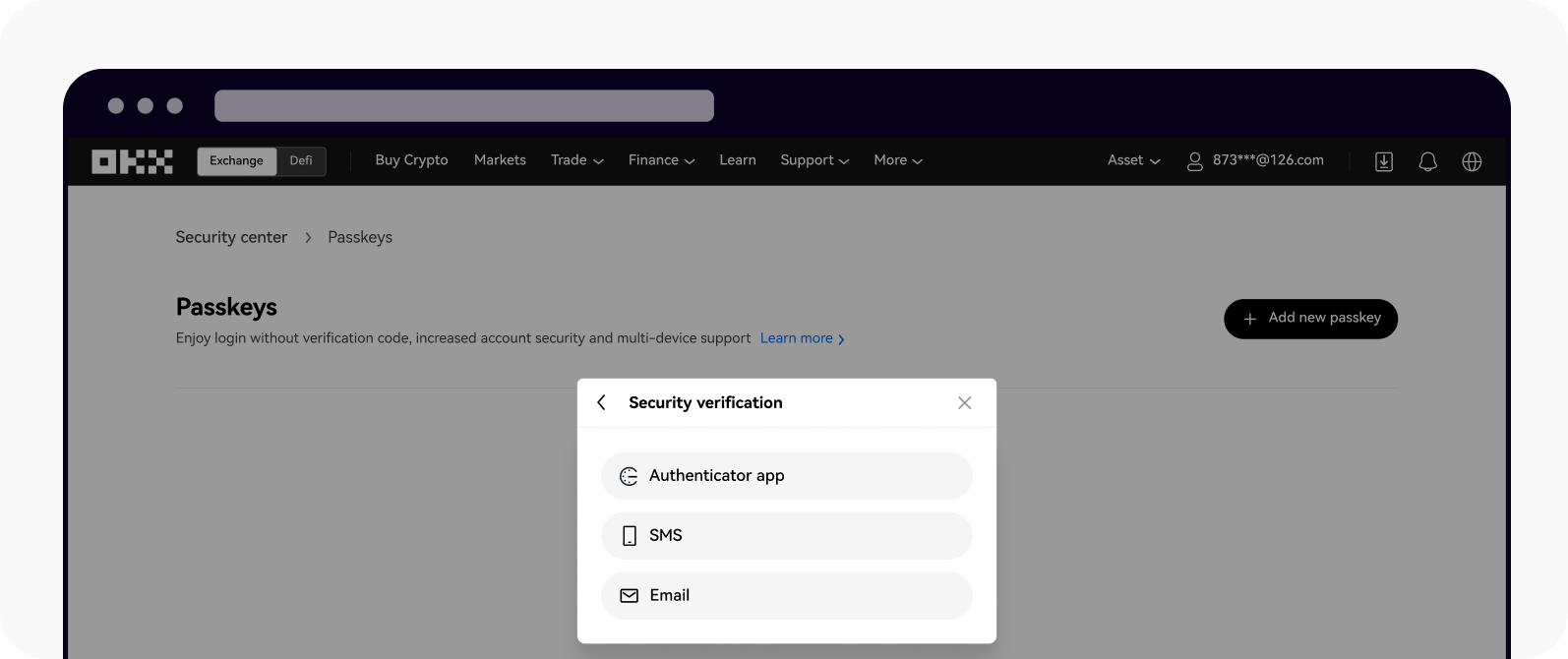Expand the Asset dropdown
This screenshot has height=659, width=1568.
[1134, 160]
